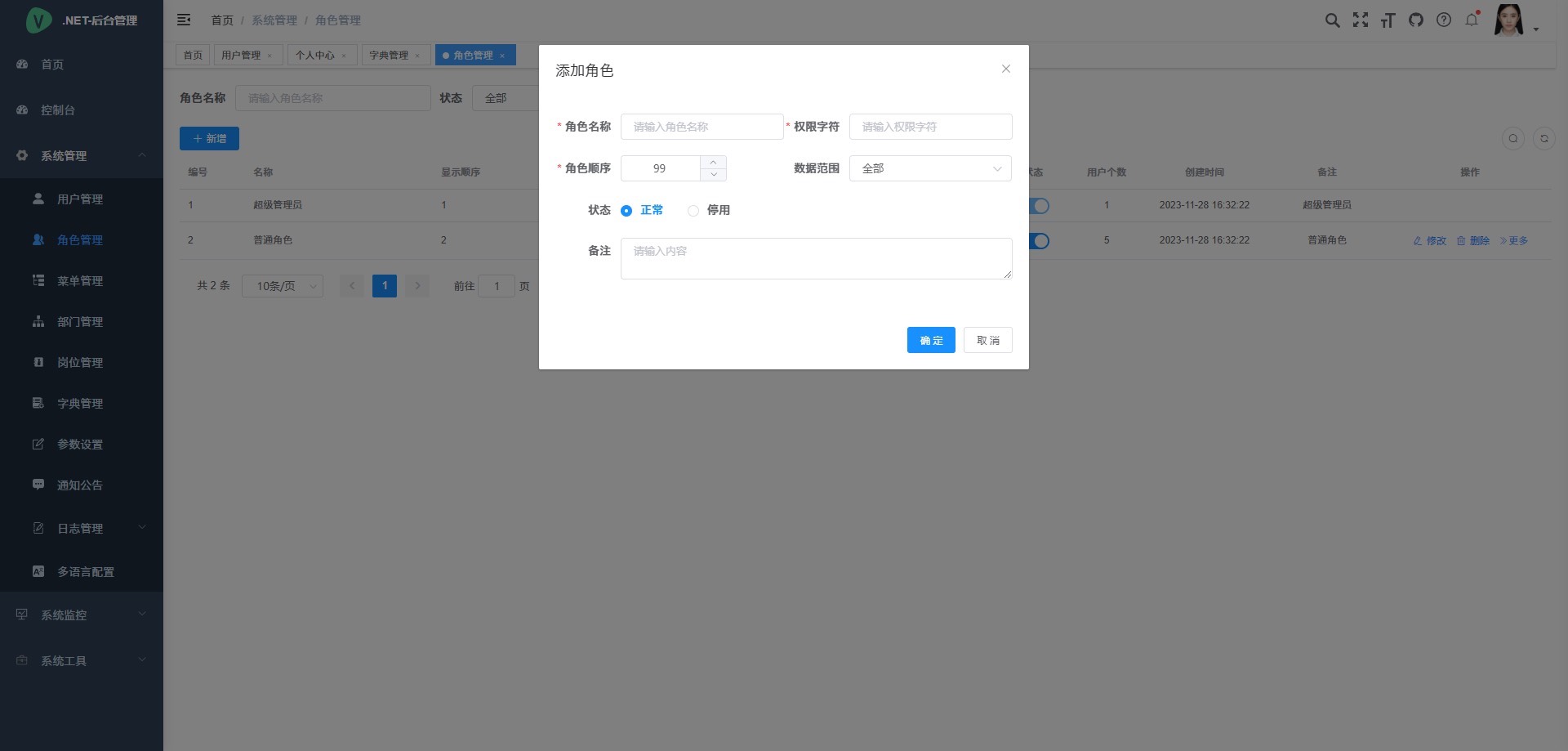The height and width of the screenshot is (751, 1568).
Task: Click the 用户管理 person icon in sidebar
Action: (38, 199)
